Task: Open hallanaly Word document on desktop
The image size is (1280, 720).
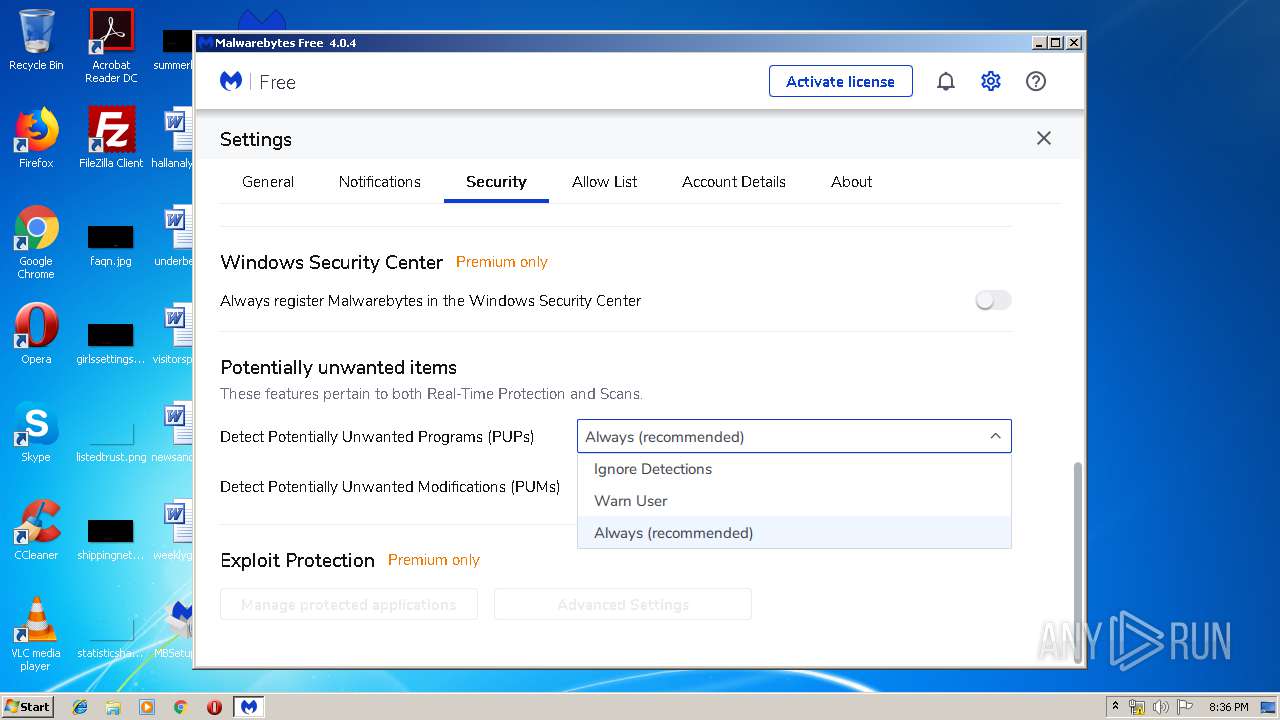Action: point(174,137)
